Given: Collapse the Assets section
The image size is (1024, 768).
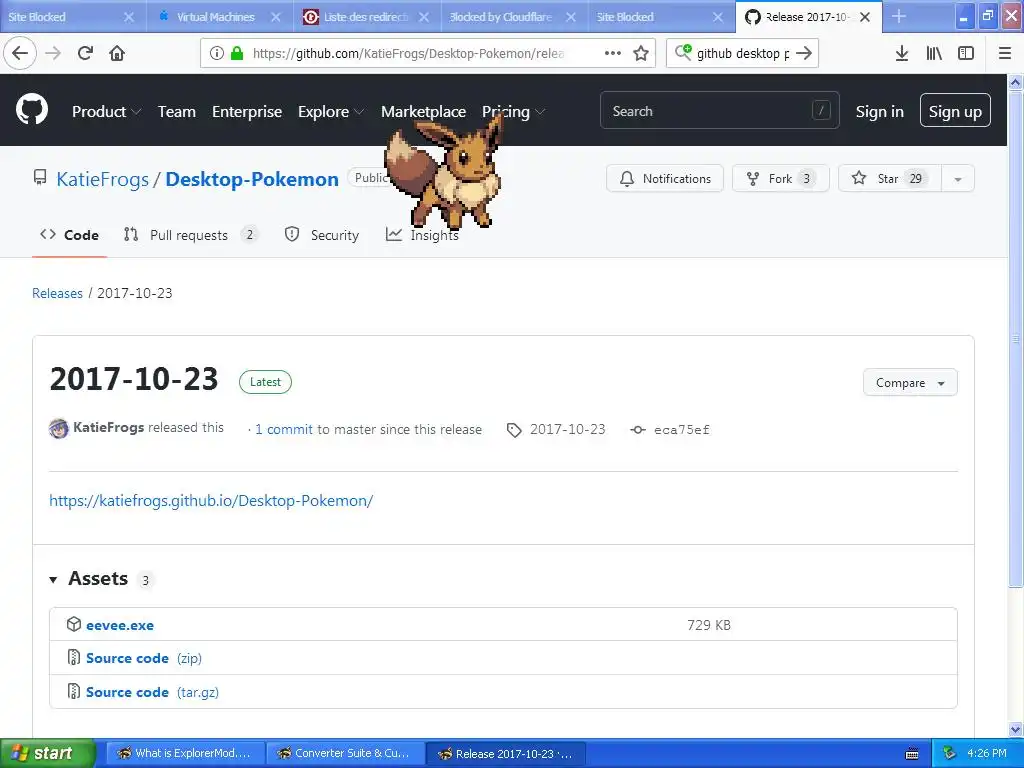Looking at the screenshot, I should (53, 579).
